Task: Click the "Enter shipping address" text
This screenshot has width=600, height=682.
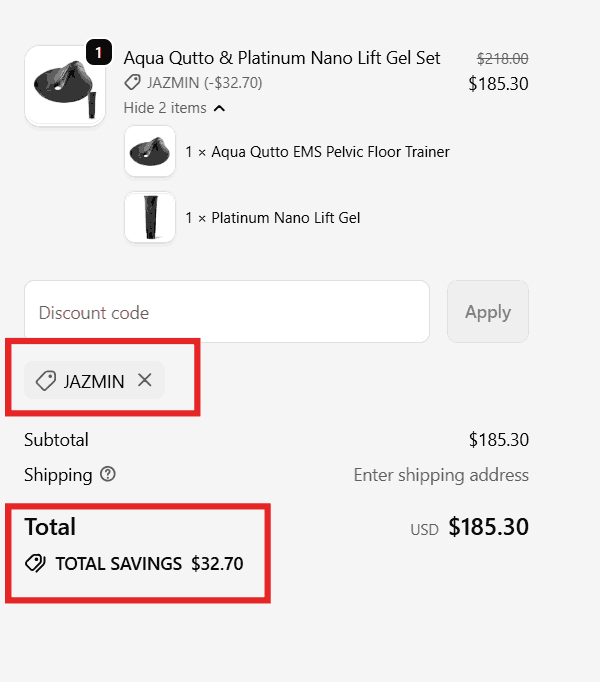Action: pyautogui.click(x=441, y=475)
